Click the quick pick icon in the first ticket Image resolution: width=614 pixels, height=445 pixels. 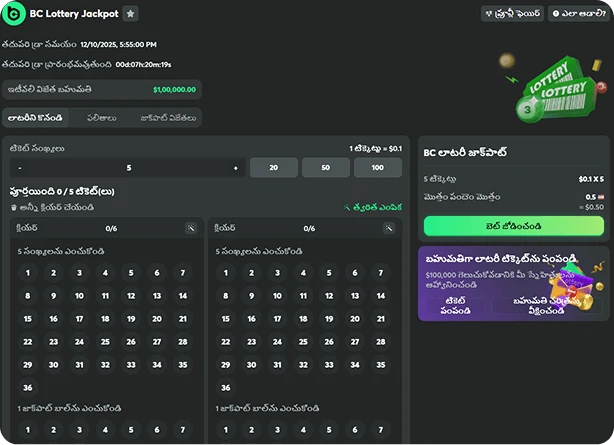pyautogui.click(x=191, y=229)
